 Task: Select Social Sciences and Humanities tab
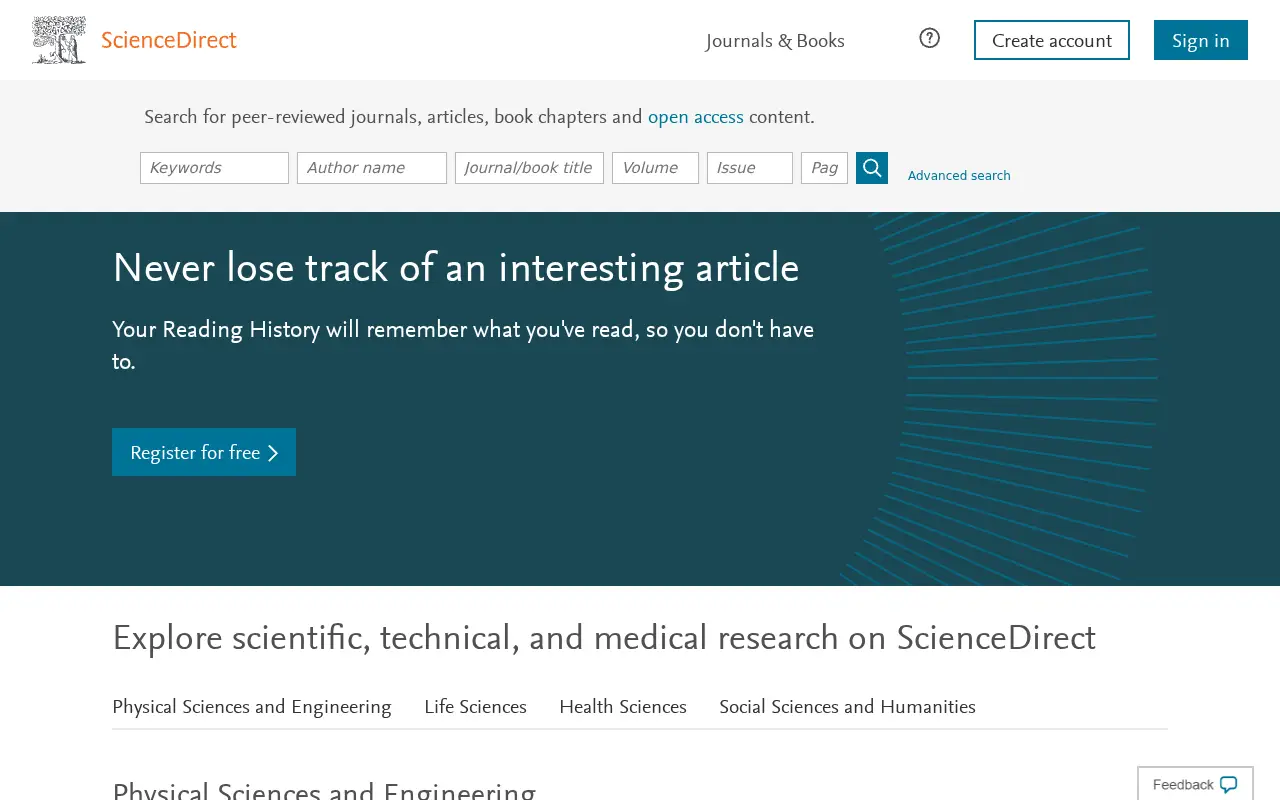click(x=847, y=707)
